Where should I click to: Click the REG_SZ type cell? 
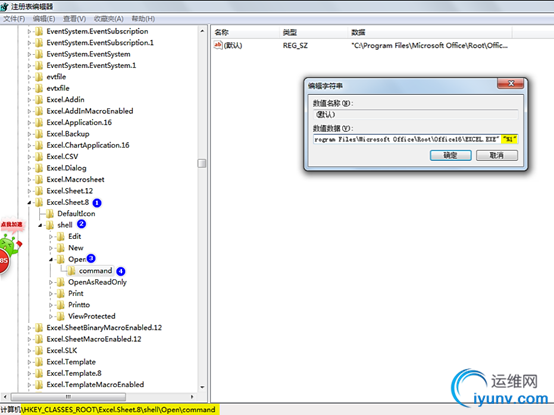(295, 46)
